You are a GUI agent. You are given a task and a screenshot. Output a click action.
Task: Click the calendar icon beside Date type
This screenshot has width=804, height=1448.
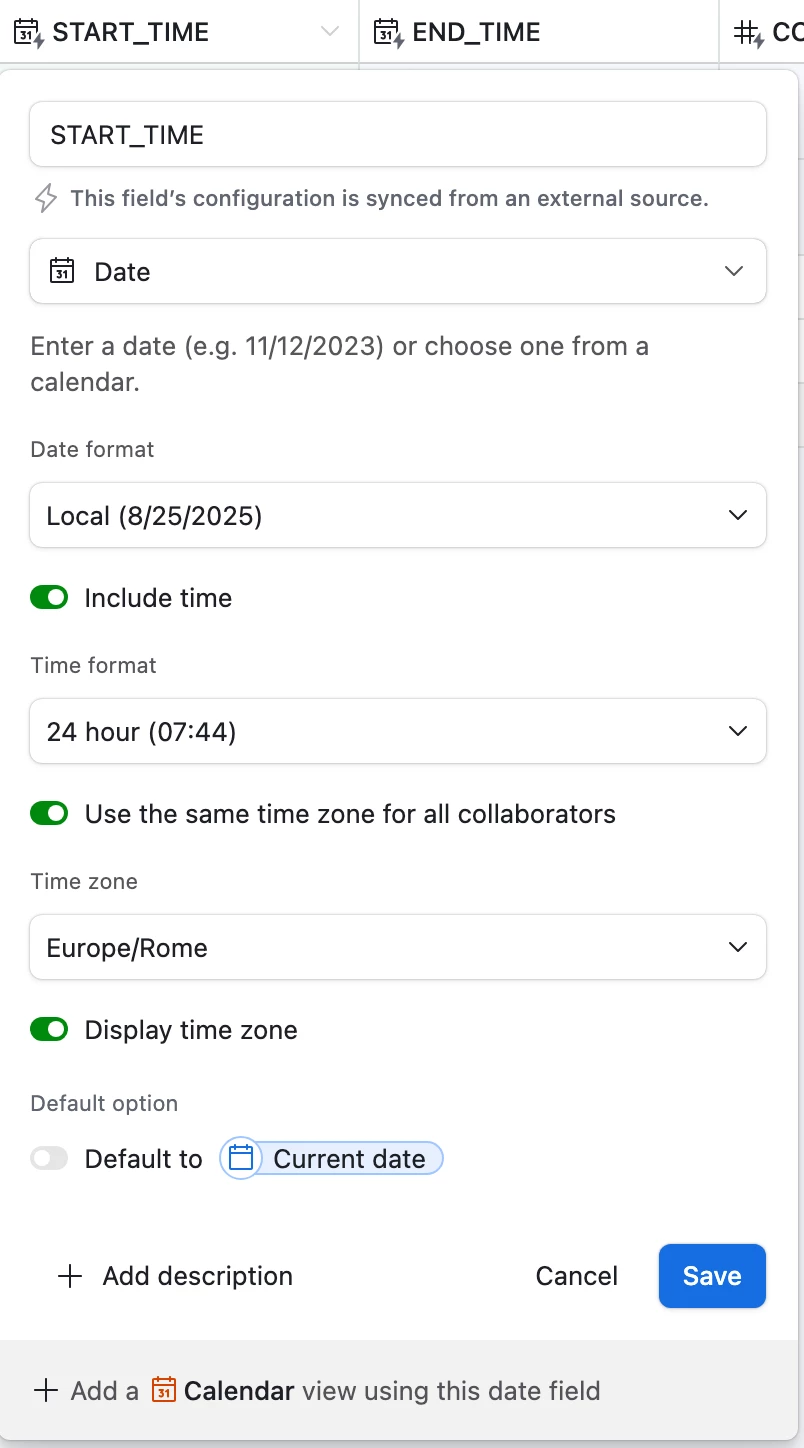62,272
